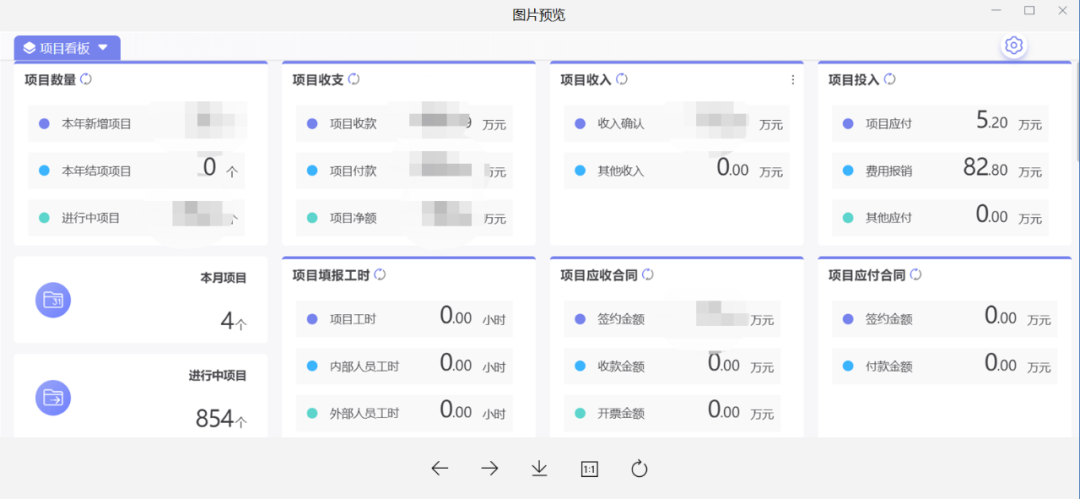Click the 本月项目 folder icon
1080x499 pixels.
(52, 300)
